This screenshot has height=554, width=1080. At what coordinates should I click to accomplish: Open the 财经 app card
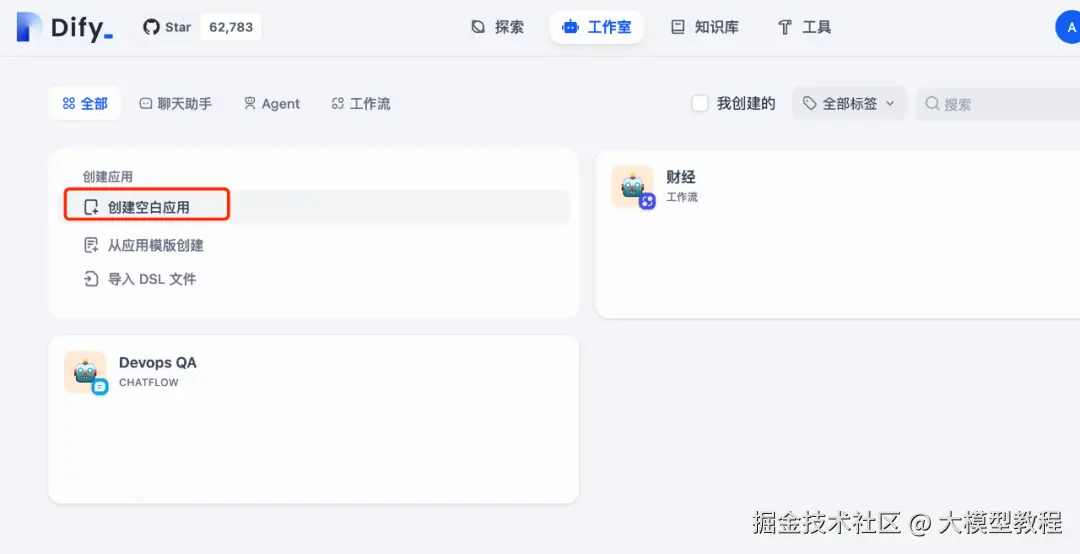[838, 234]
